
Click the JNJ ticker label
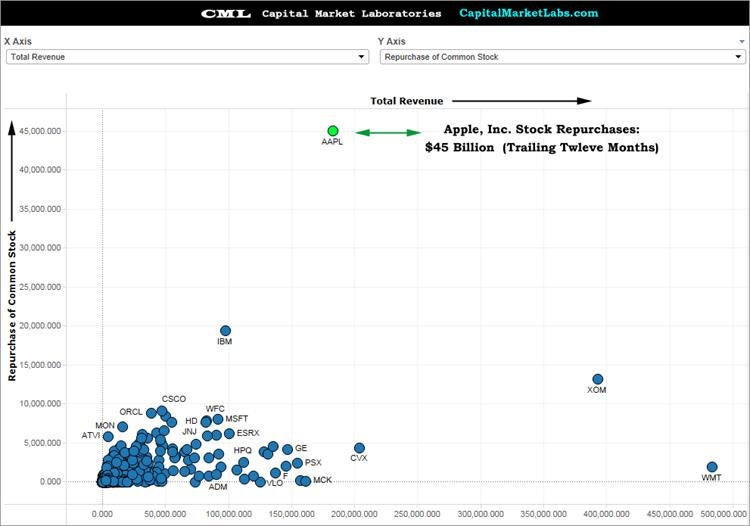189,431
